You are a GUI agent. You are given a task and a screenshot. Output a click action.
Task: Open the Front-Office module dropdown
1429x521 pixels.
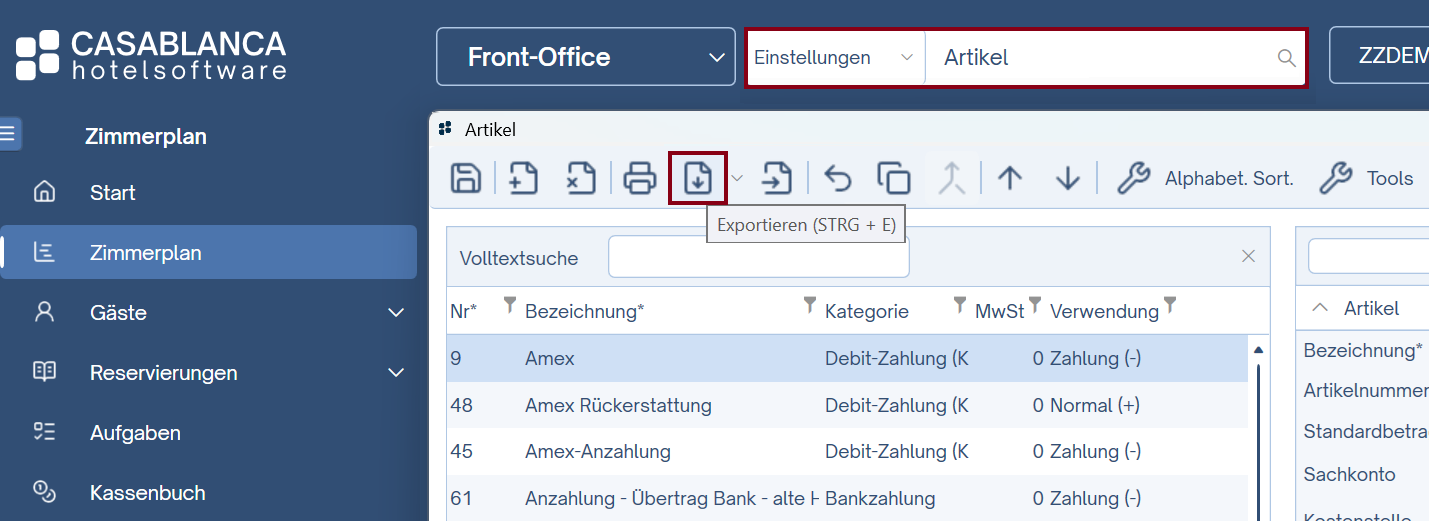[585, 57]
